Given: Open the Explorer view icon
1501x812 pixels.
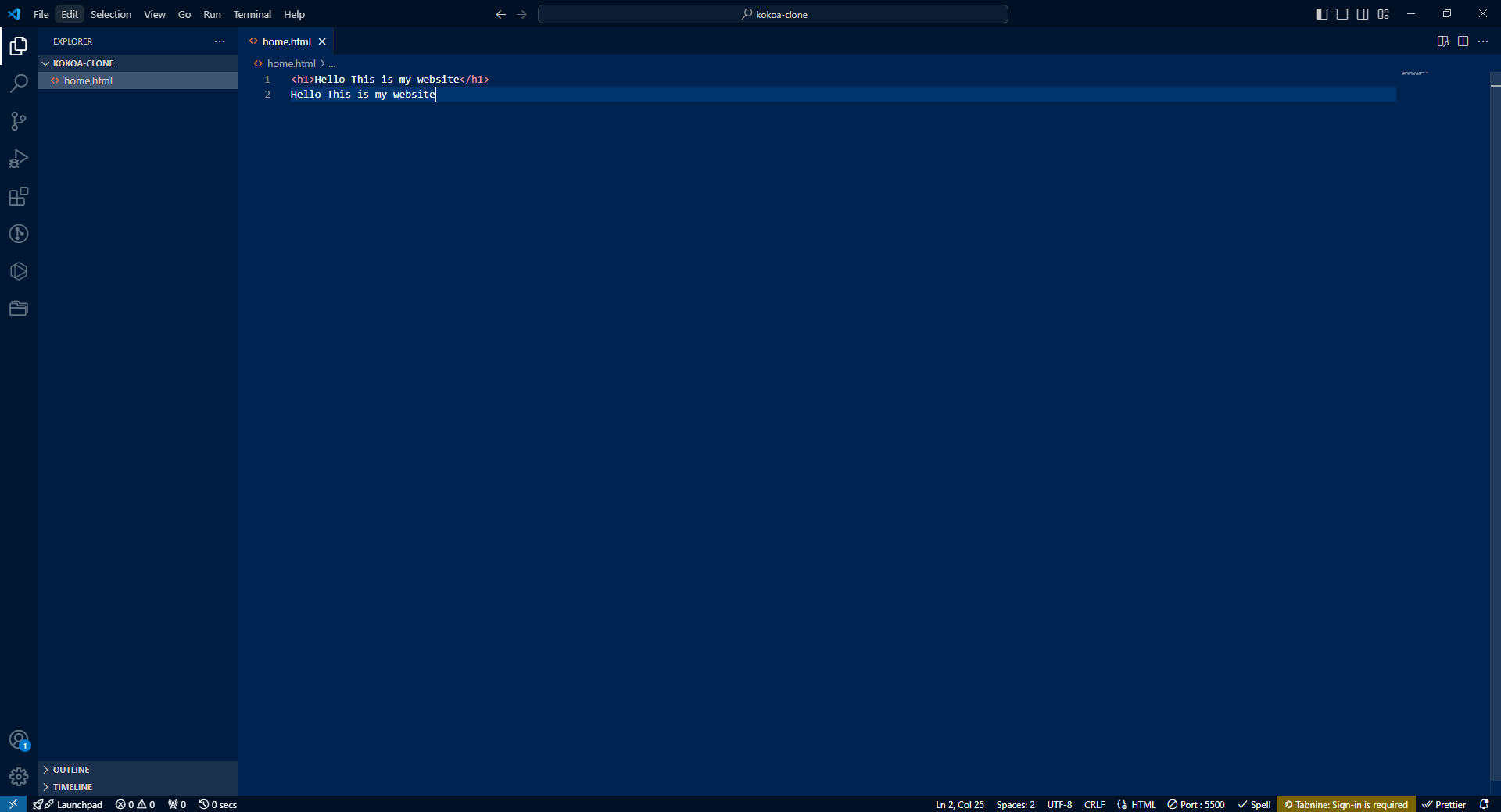Looking at the screenshot, I should tap(19, 46).
